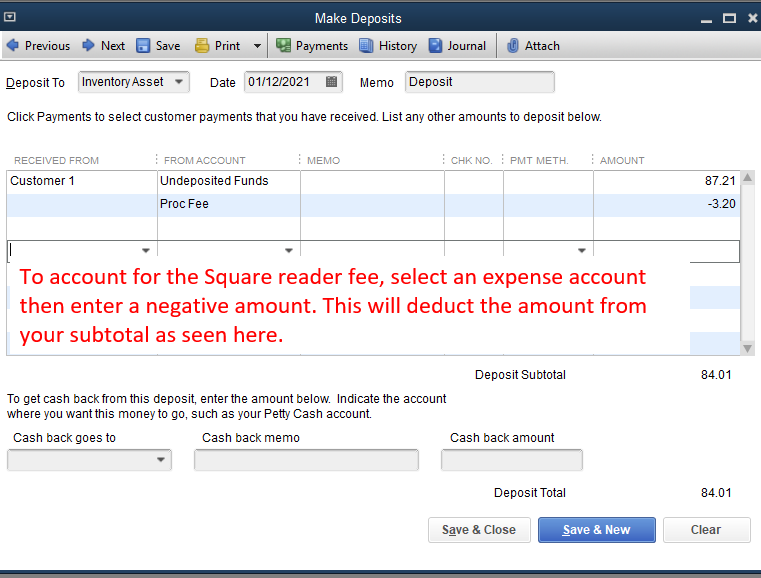Click the Memo field containing Deposit
This screenshot has height=578, width=761.
(x=480, y=82)
